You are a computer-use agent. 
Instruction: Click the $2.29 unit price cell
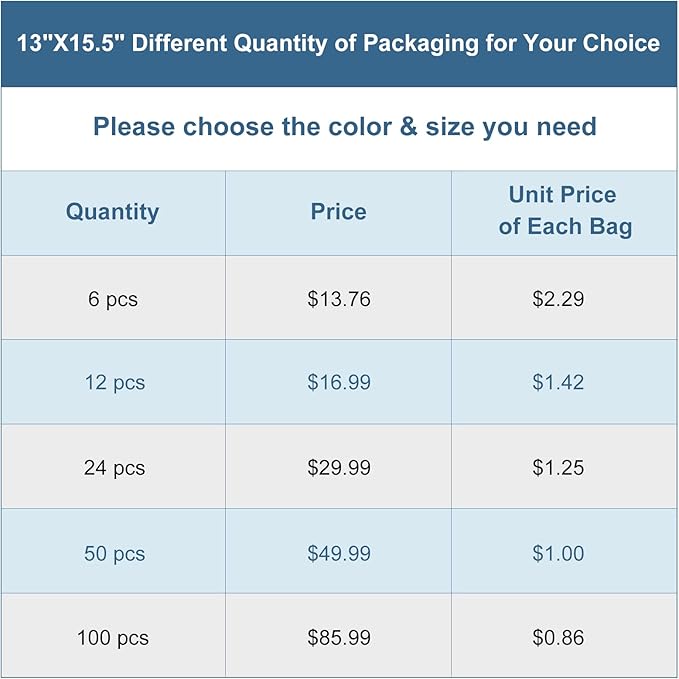(x=558, y=299)
